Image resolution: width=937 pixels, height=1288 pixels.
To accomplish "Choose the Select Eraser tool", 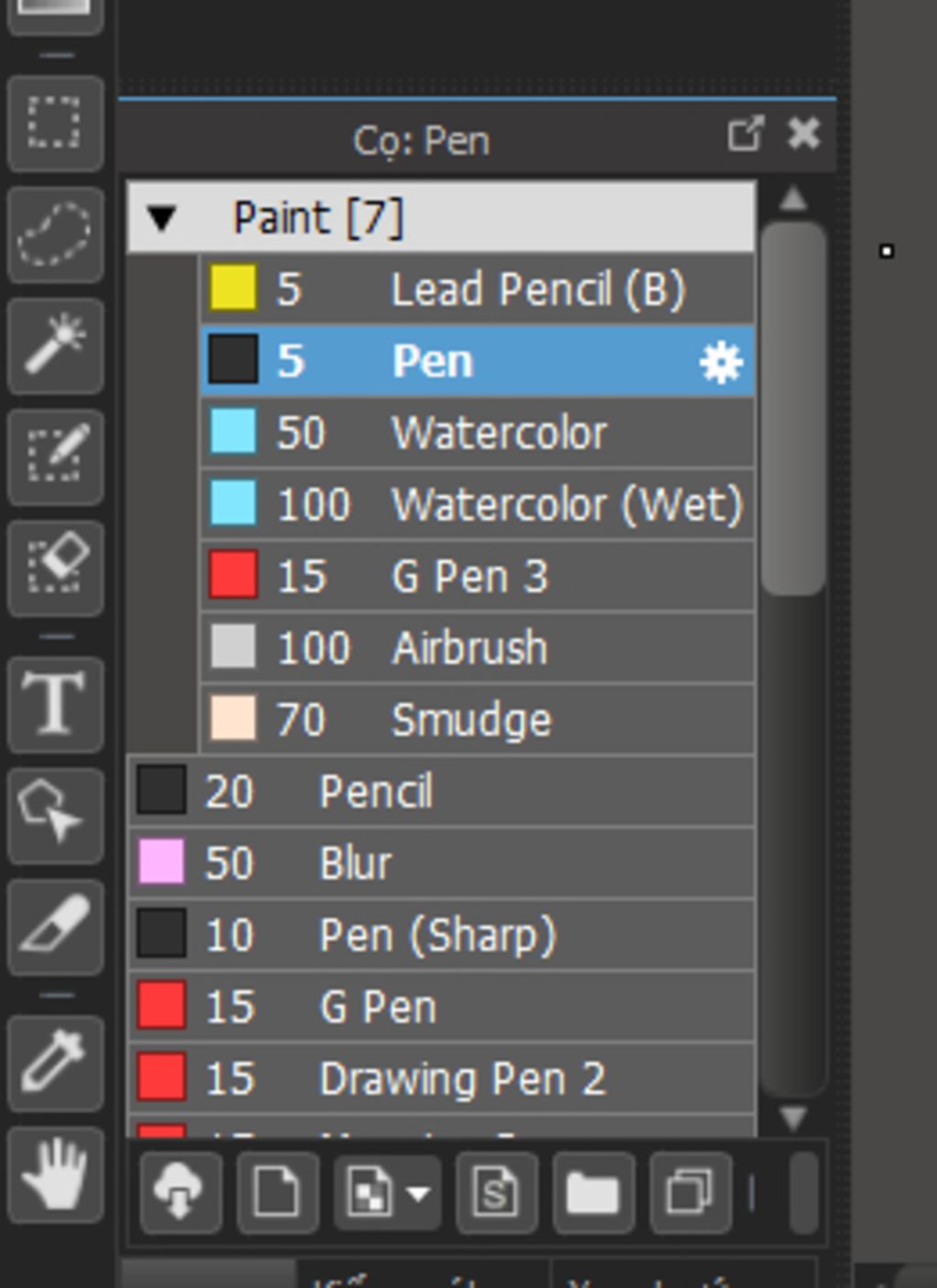I will coord(54,567).
